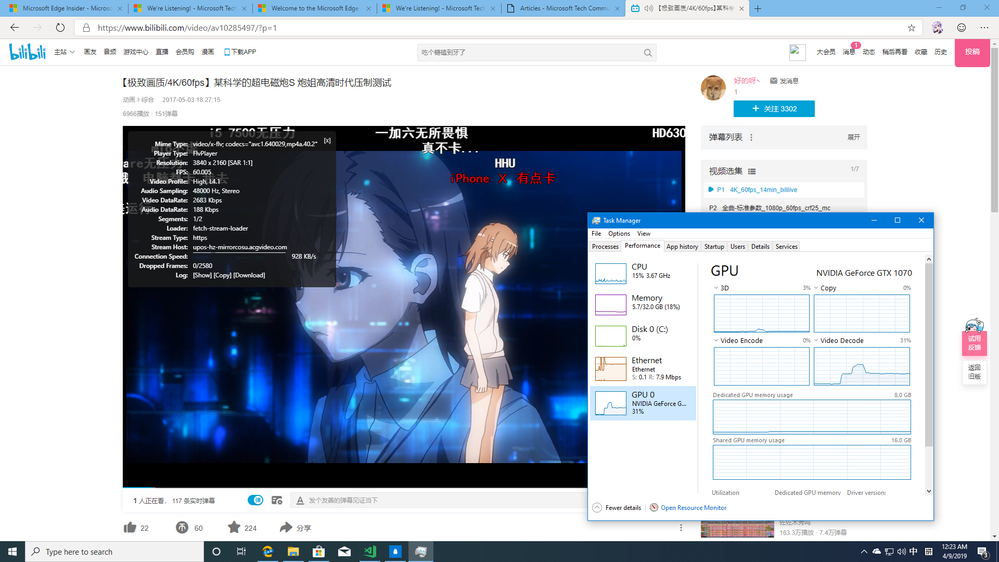Expand the Video Decode graph dropdown

816,341
